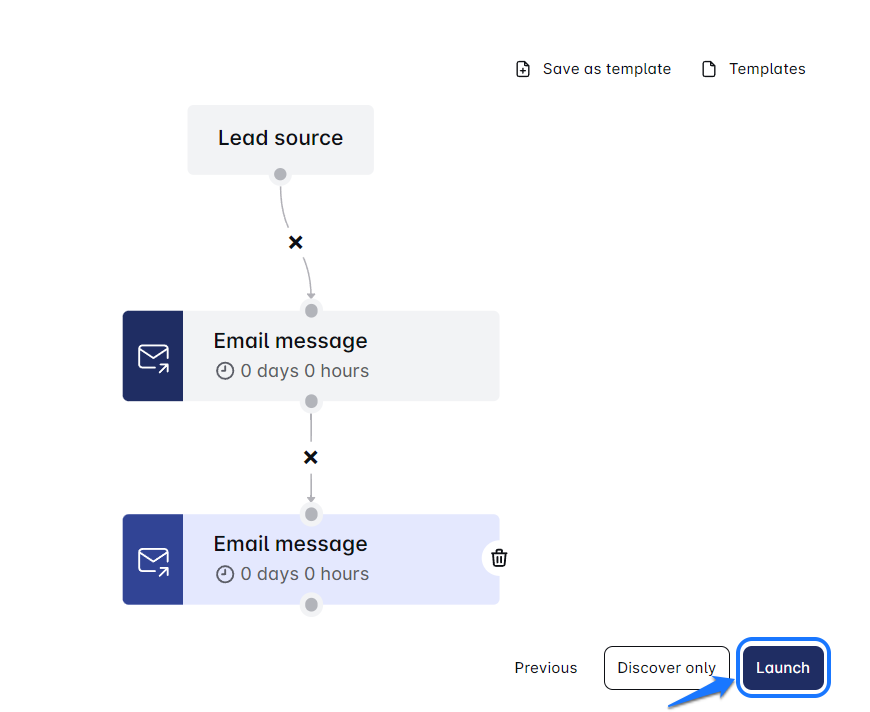
Task: Click the Lead source output connector dot
Action: (x=281, y=175)
